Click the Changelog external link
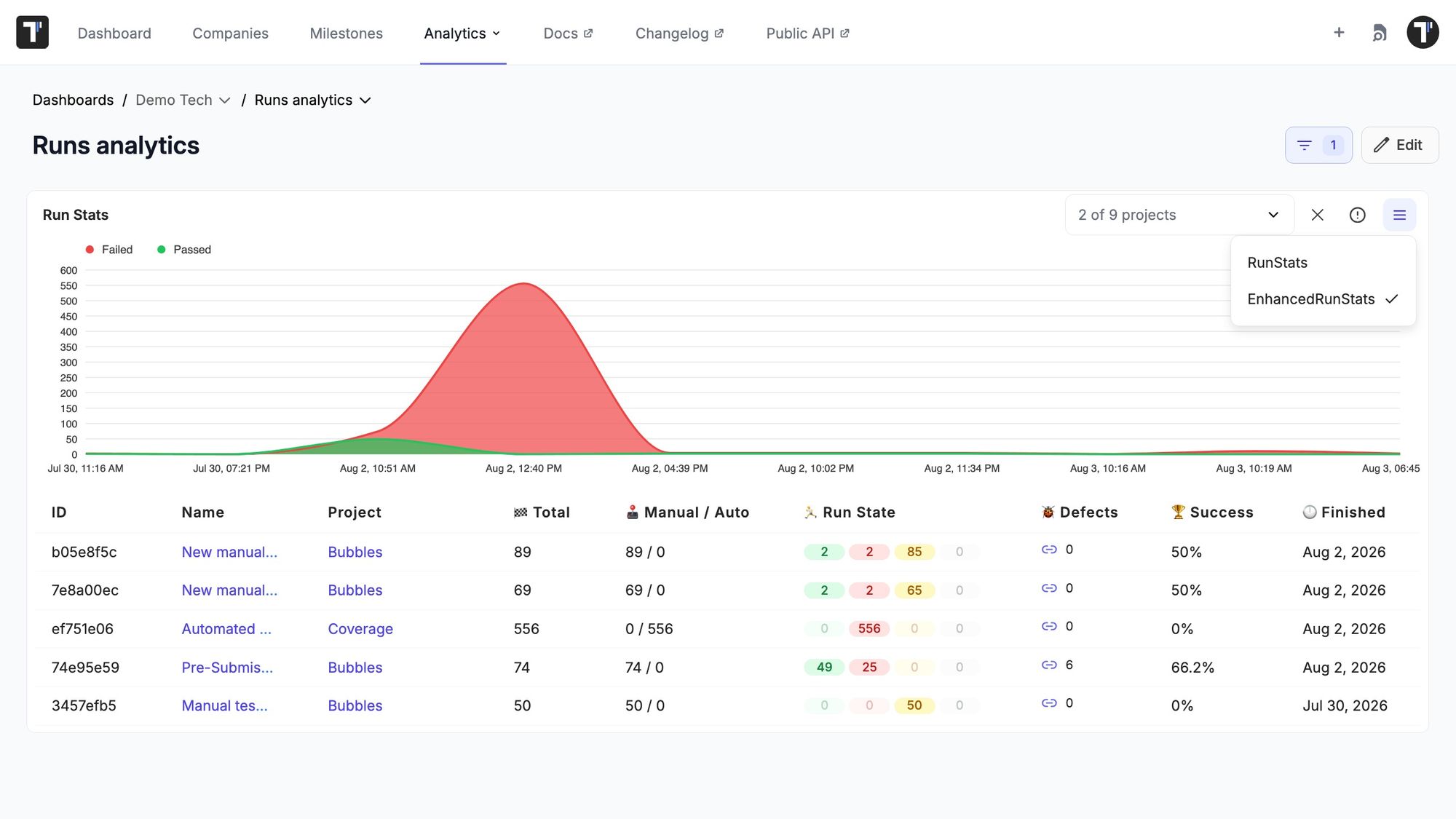The image size is (1456, 819). coord(679,33)
